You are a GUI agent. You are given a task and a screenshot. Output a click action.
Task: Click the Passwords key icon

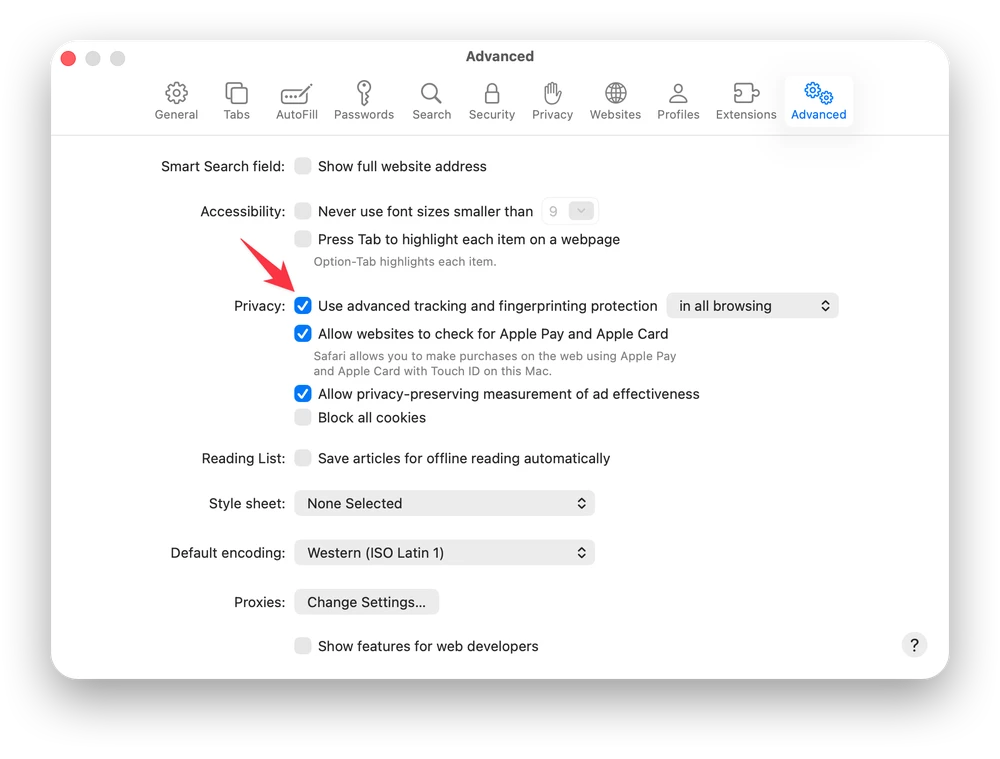363,100
